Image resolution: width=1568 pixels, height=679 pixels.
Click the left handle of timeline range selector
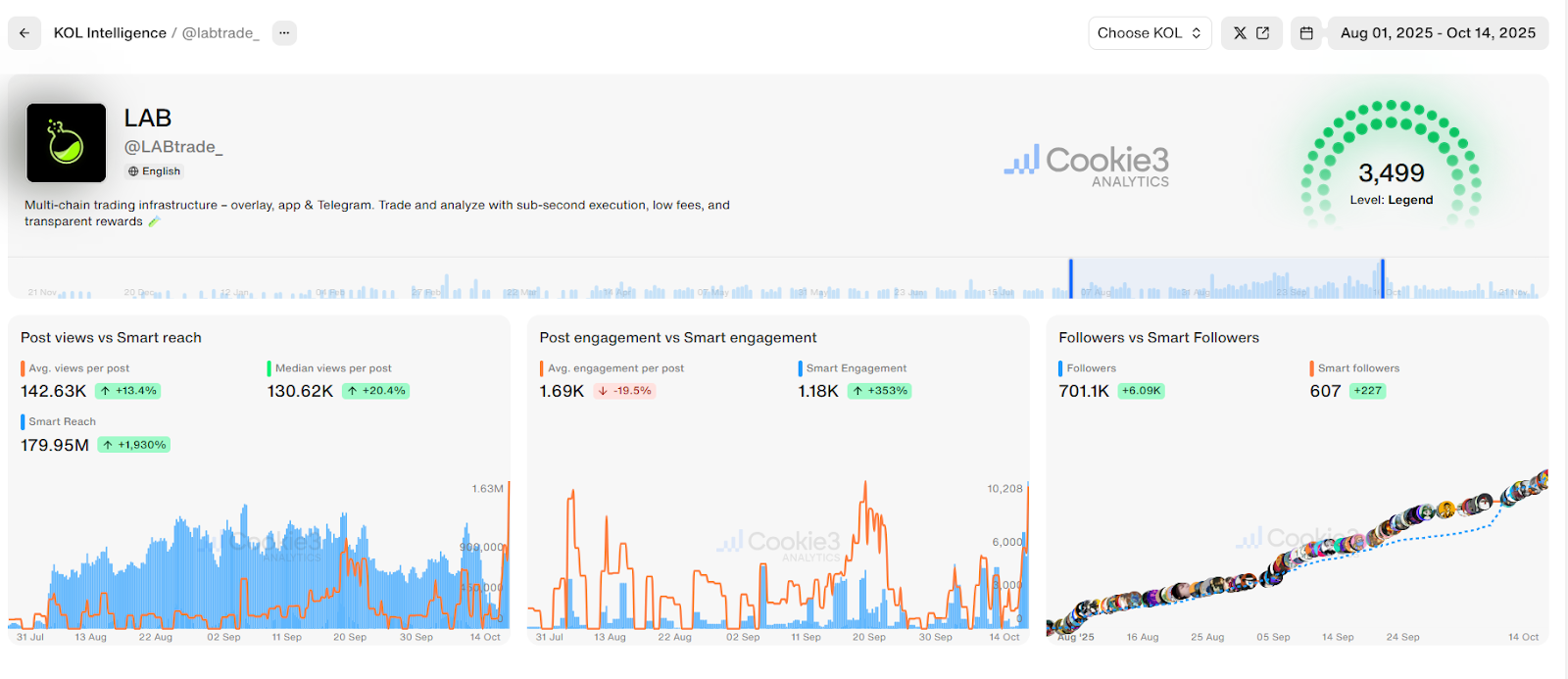coord(1071,278)
